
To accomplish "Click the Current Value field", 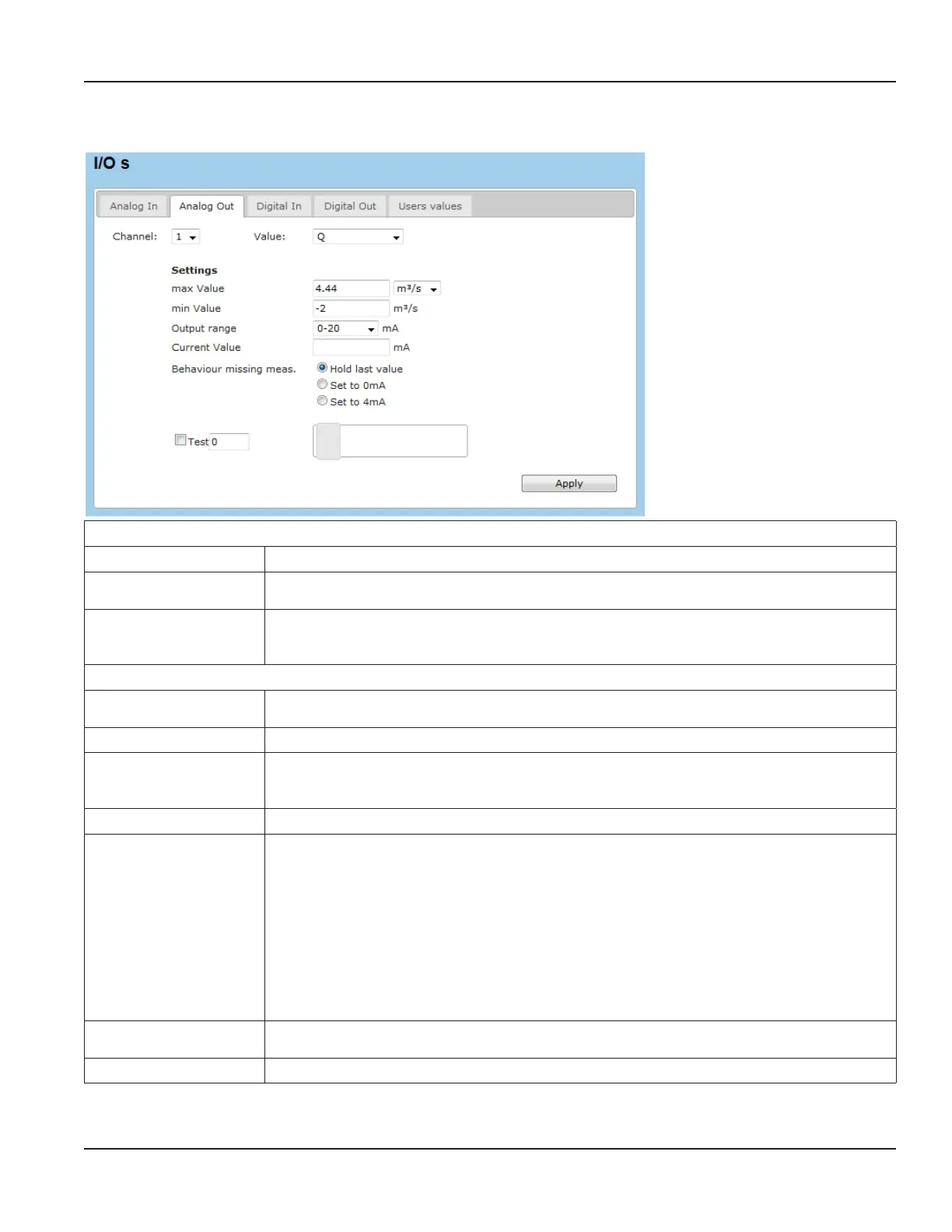I will 351,348.
